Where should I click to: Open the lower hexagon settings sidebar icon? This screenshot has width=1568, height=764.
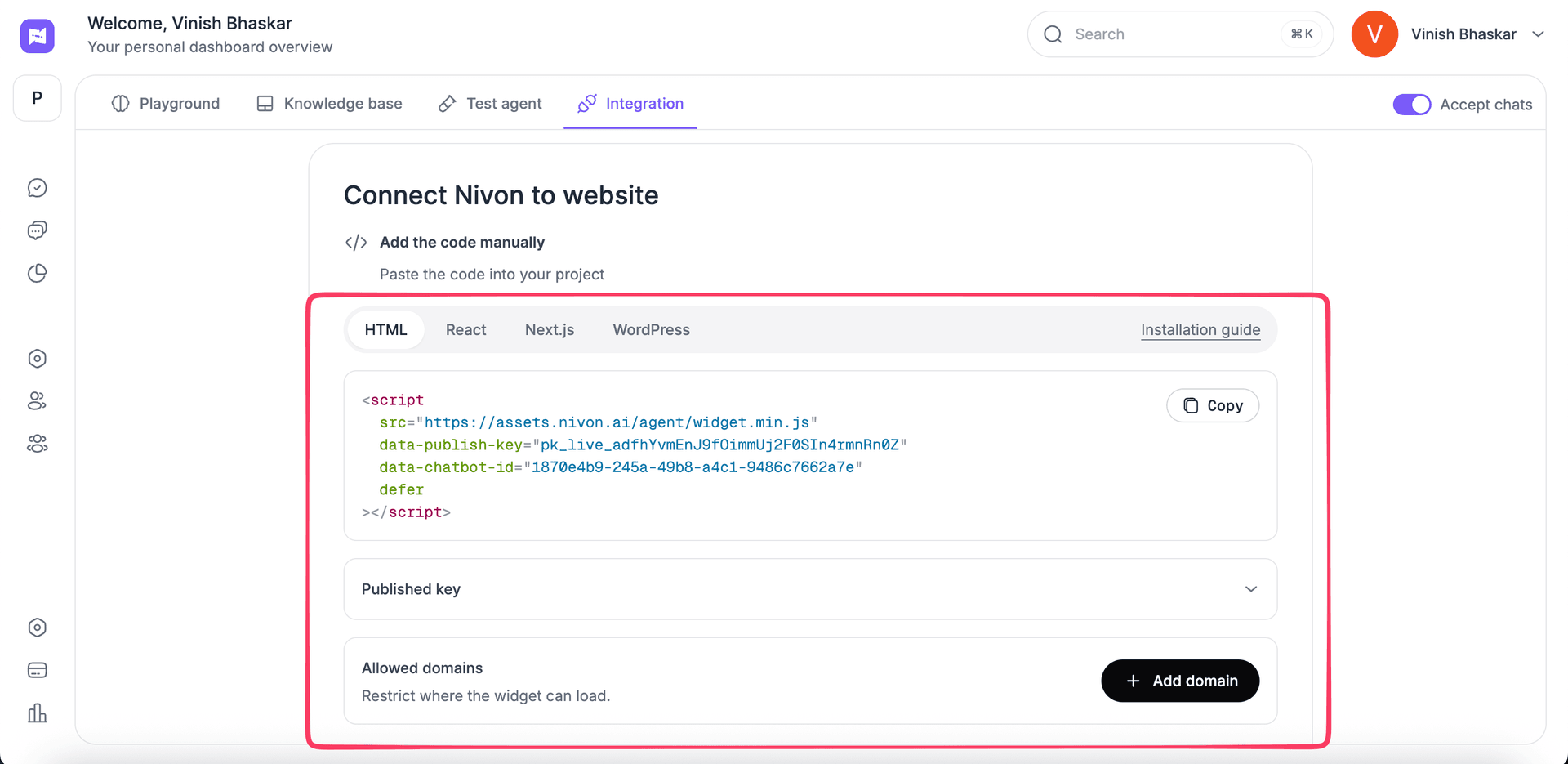point(37,628)
